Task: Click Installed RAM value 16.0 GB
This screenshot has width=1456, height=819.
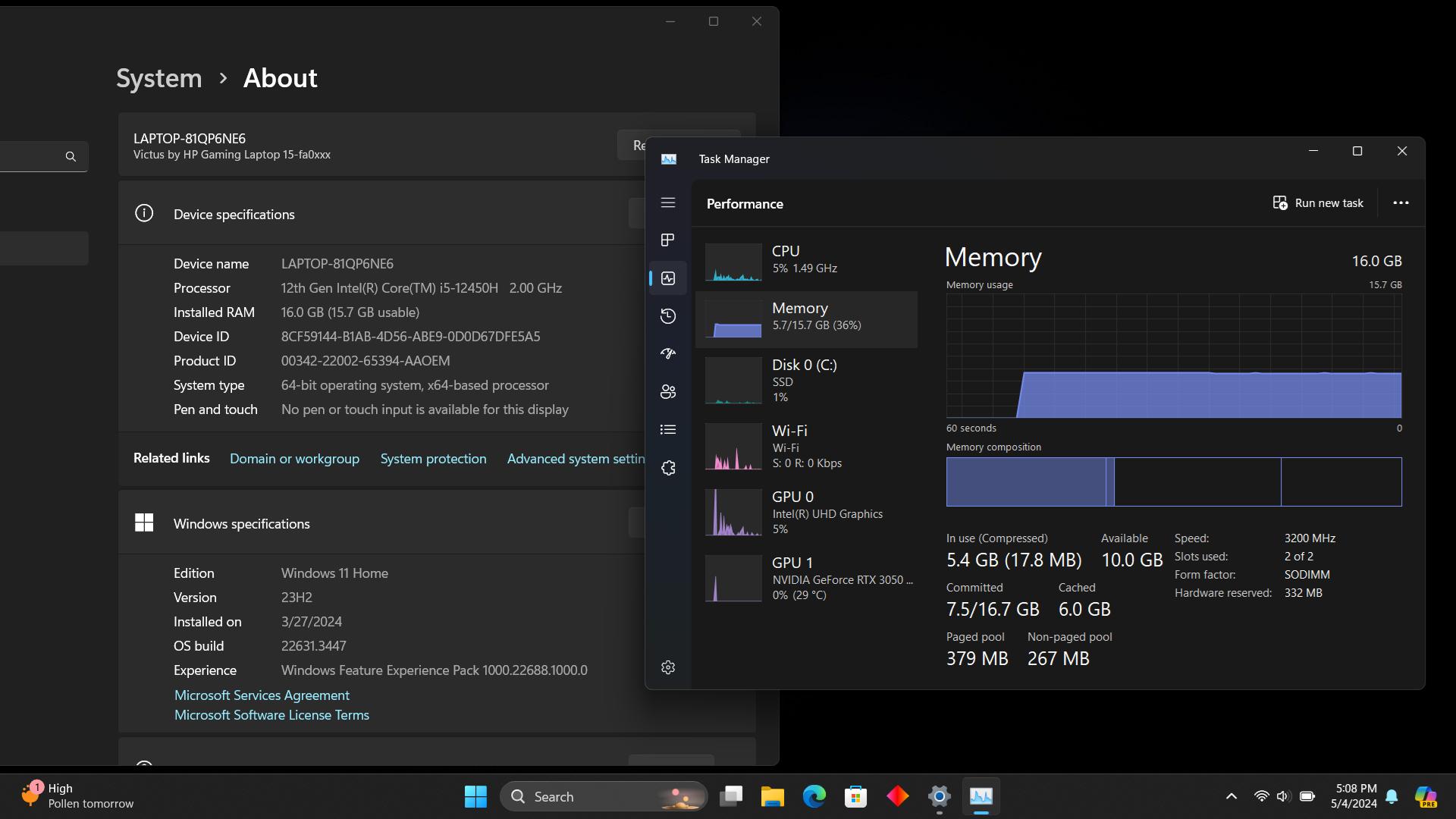Action: click(x=350, y=312)
